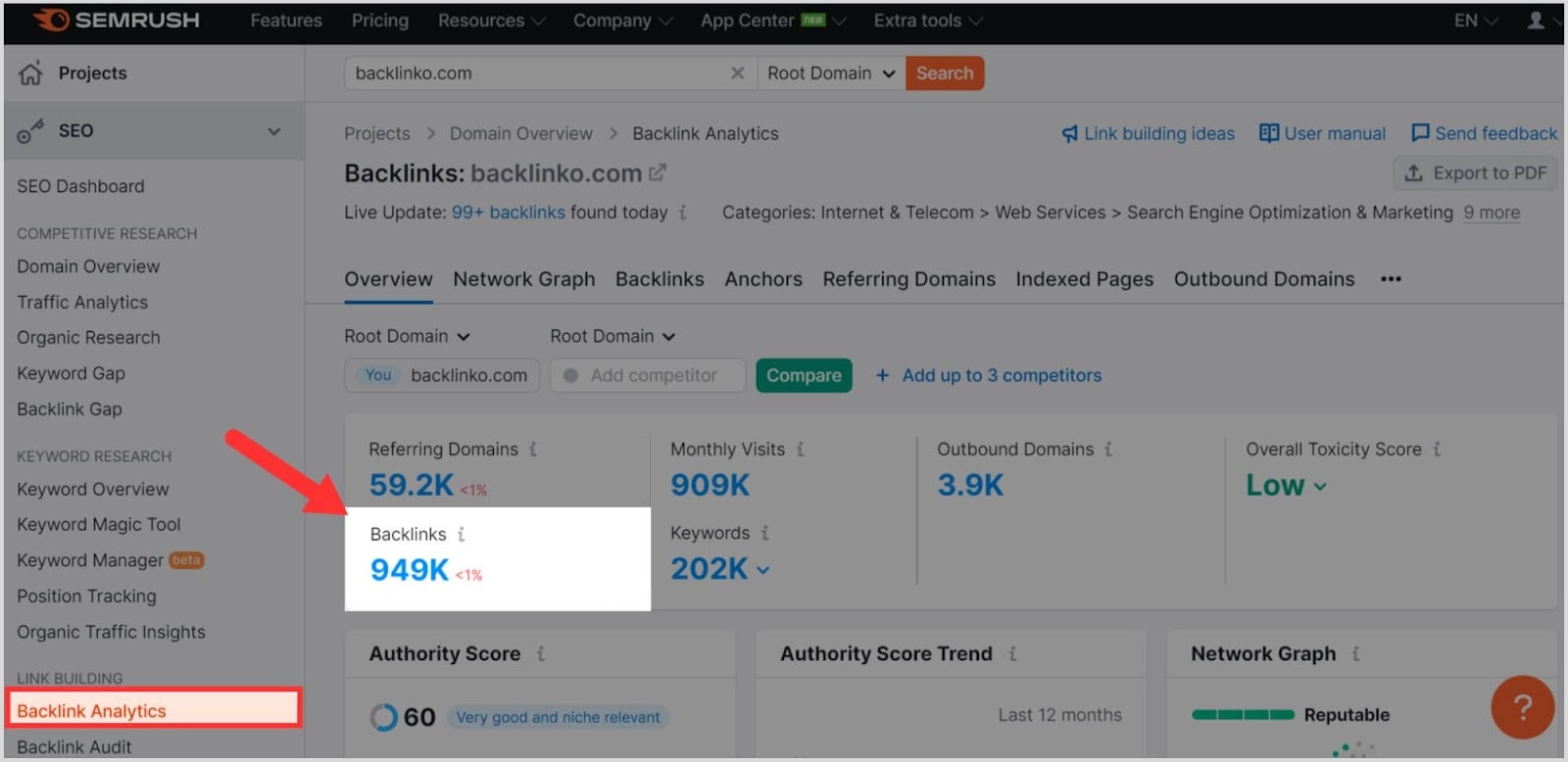Click the info icon beside Overall Toxicity Score
The image size is (1568, 762).
click(x=1437, y=450)
